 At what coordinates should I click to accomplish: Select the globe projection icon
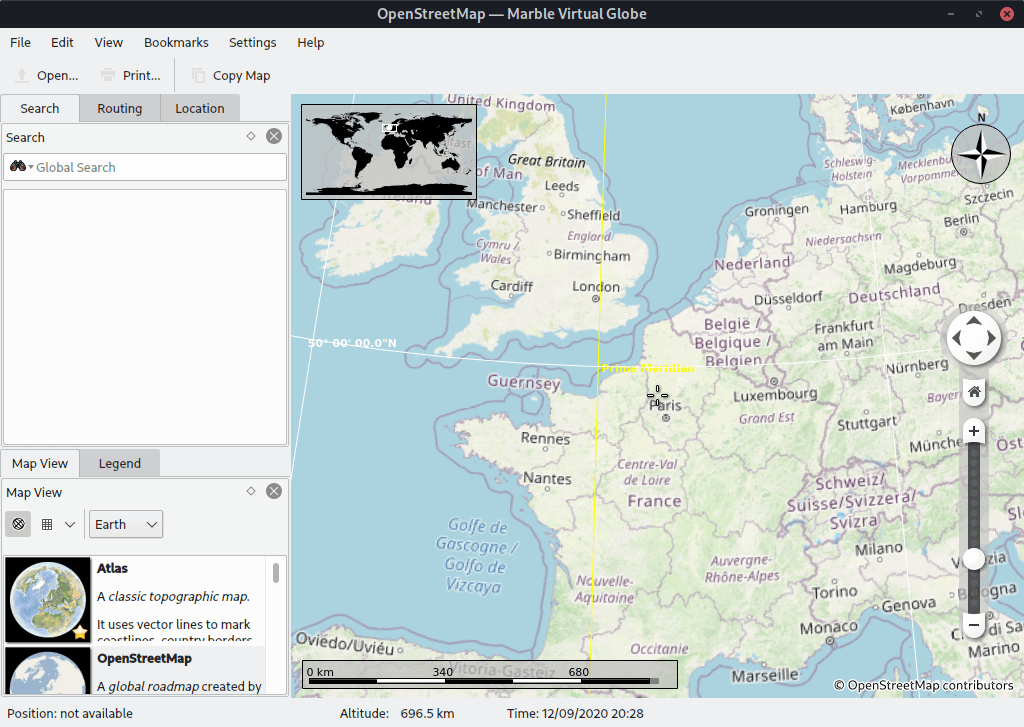[x=18, y=524]
